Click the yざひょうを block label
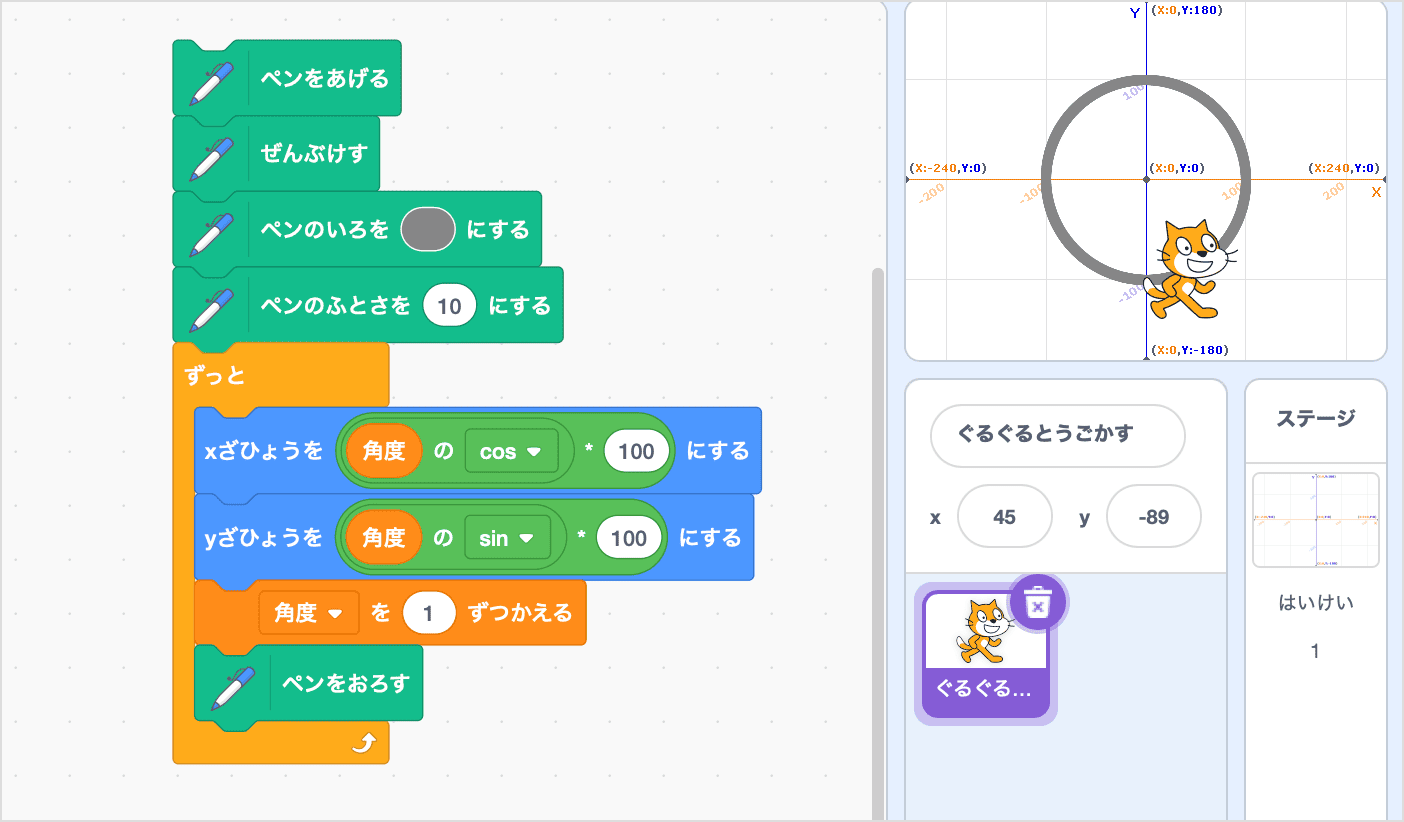The height and width of the screenshot is (822, 1404). pos(264,537)
